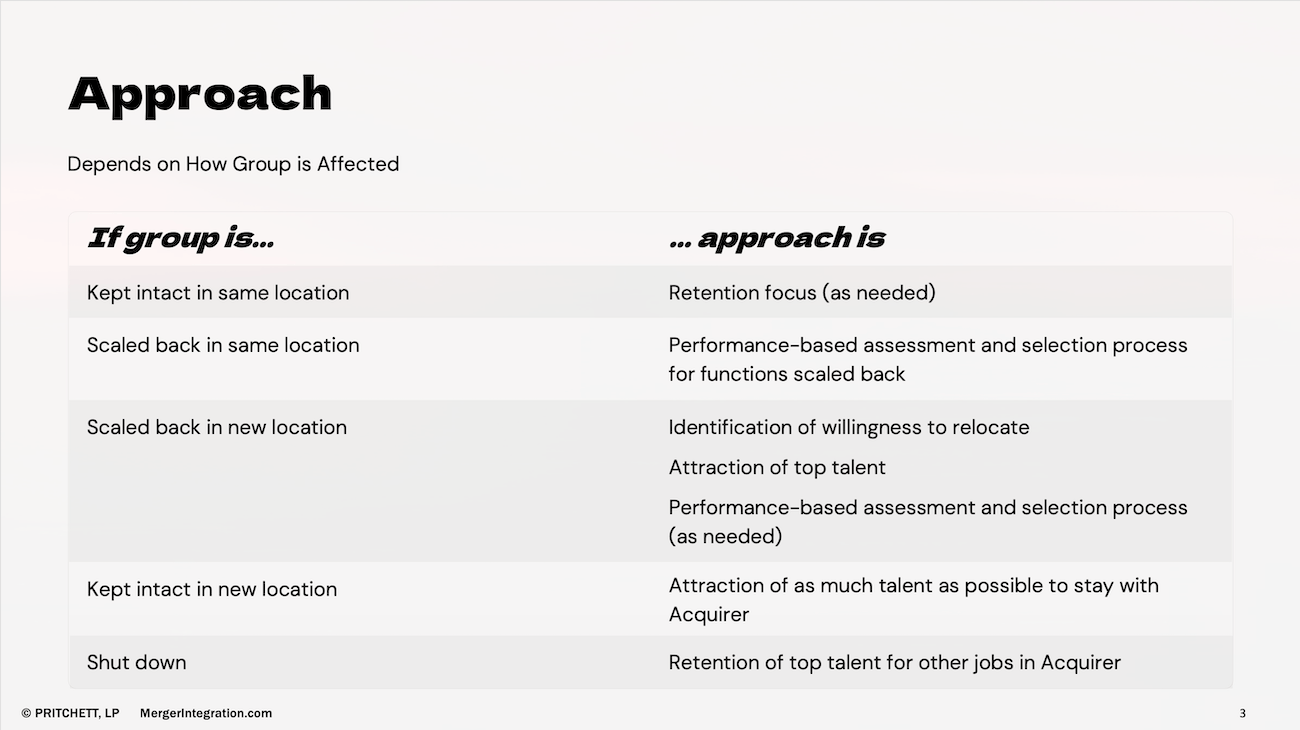This screenshot has width=1300, height=730.
Task: Open the MergerIntegration.com footer link
Action: 206,713
